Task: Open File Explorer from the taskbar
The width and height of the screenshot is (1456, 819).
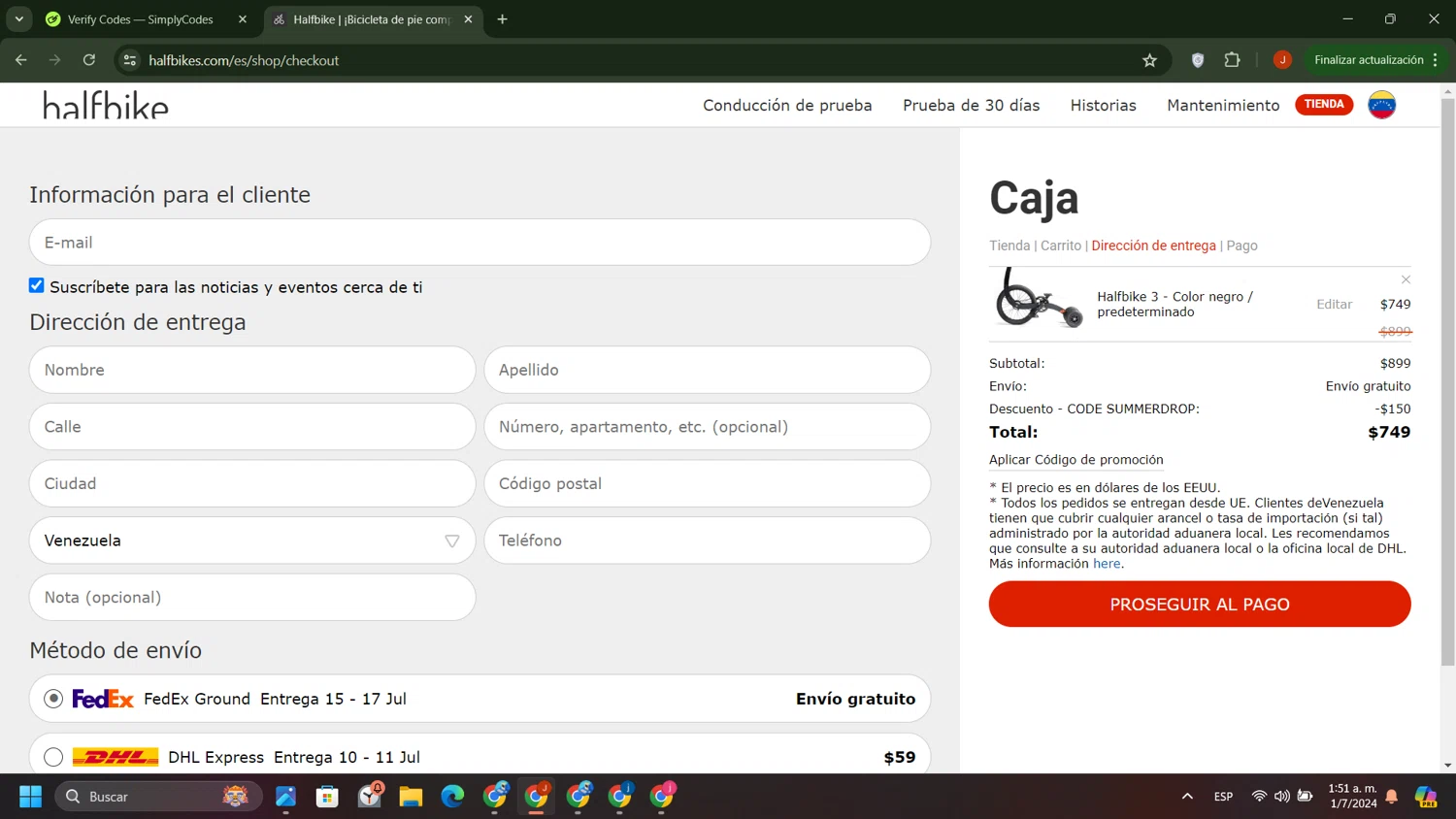Action: click(411, 797)
